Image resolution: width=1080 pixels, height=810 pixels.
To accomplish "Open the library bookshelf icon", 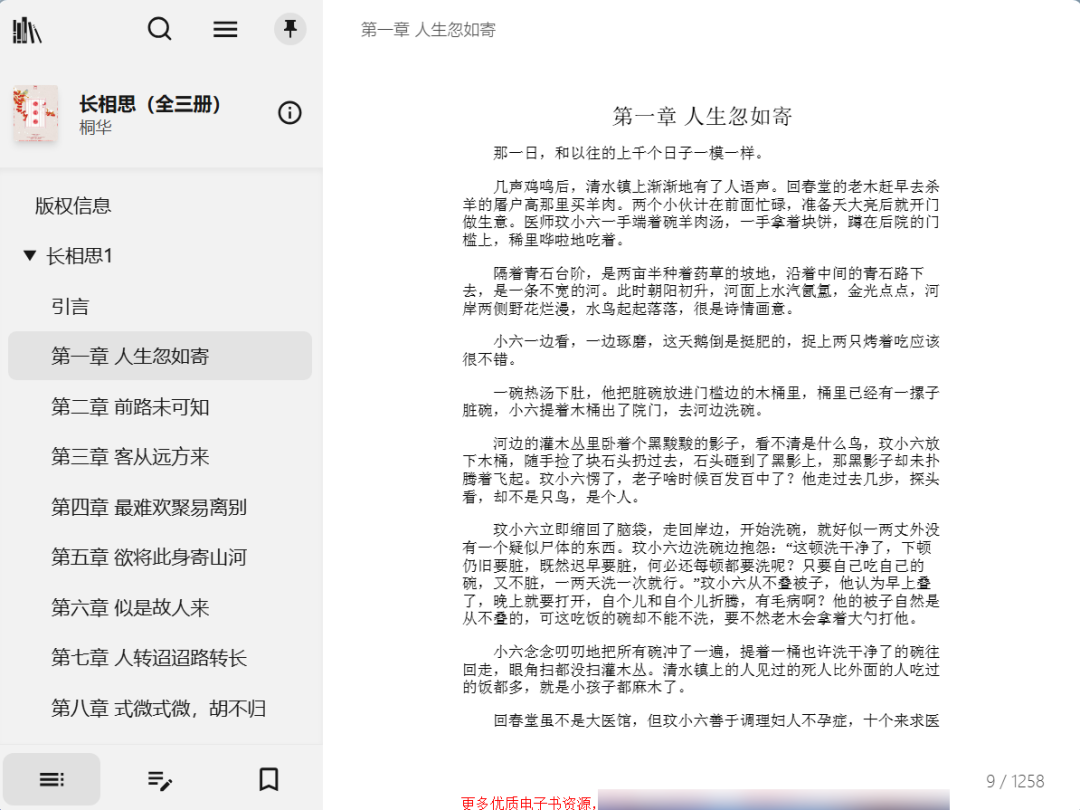I will [27, 30].
